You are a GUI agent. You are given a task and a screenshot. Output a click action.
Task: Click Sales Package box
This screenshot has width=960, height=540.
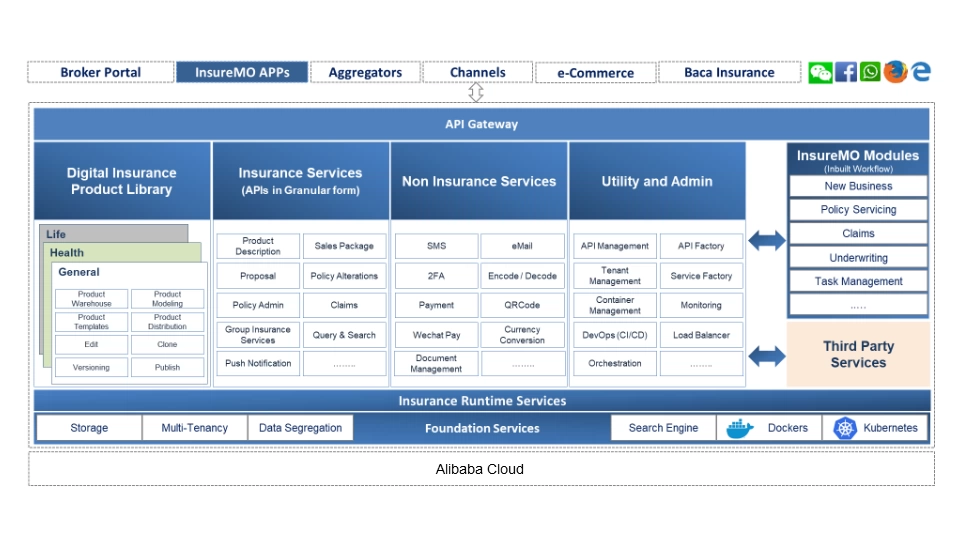click(344, 246)
